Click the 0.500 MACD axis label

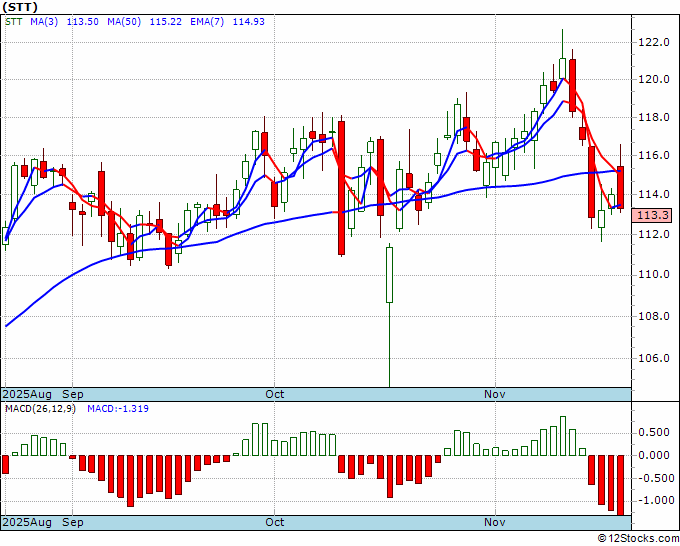click(x=654, y=433)
